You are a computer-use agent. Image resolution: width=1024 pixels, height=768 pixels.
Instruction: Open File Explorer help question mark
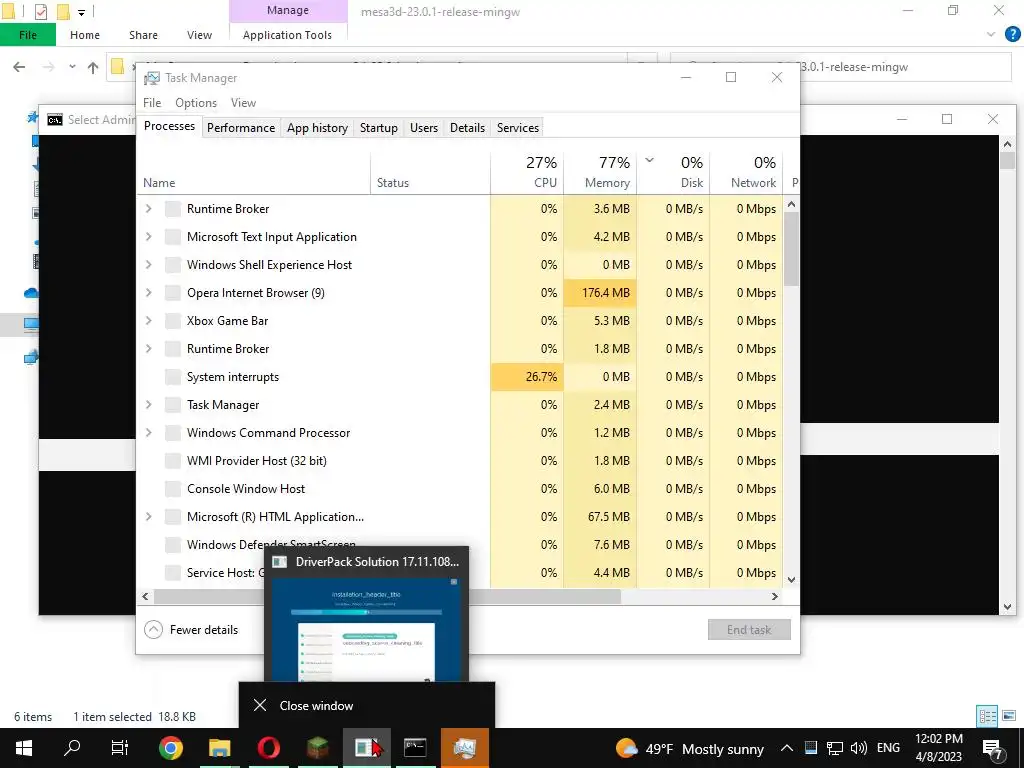pyautogui.click(x=1012, y=35)
